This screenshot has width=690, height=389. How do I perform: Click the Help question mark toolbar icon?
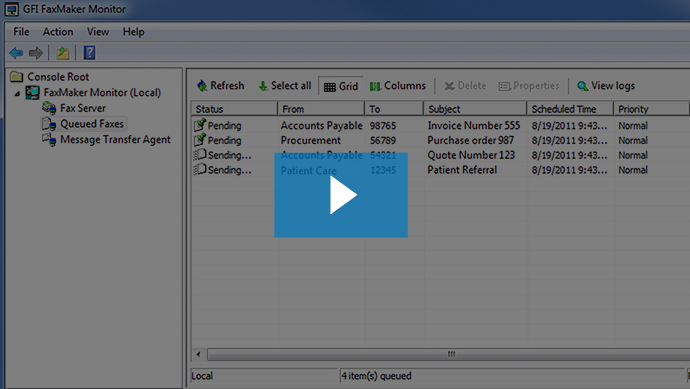coord(89,53)
